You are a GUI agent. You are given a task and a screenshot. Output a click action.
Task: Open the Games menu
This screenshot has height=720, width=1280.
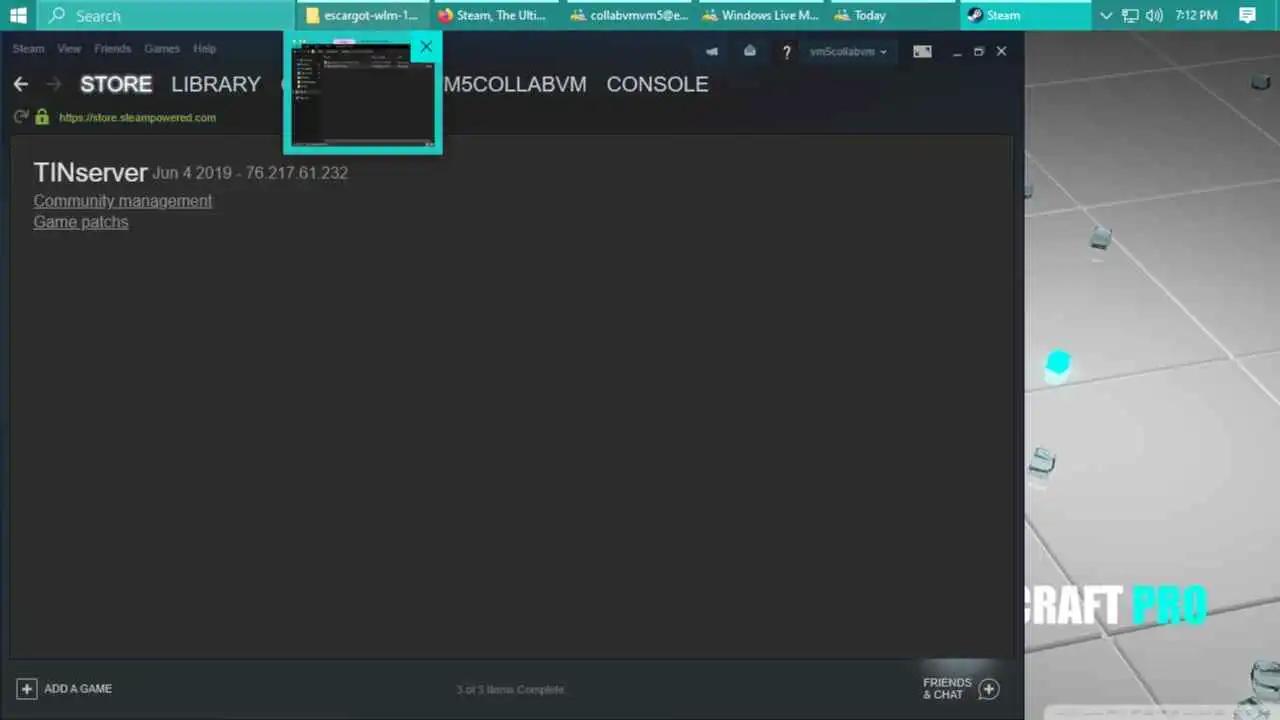[162, 49]
